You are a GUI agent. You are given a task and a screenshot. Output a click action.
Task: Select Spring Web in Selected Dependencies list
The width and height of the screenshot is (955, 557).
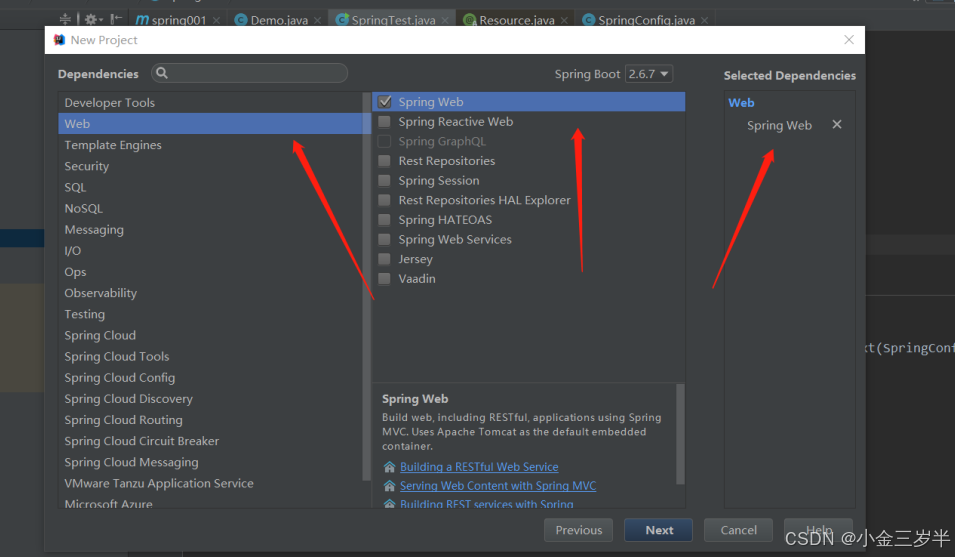point(779,125)
